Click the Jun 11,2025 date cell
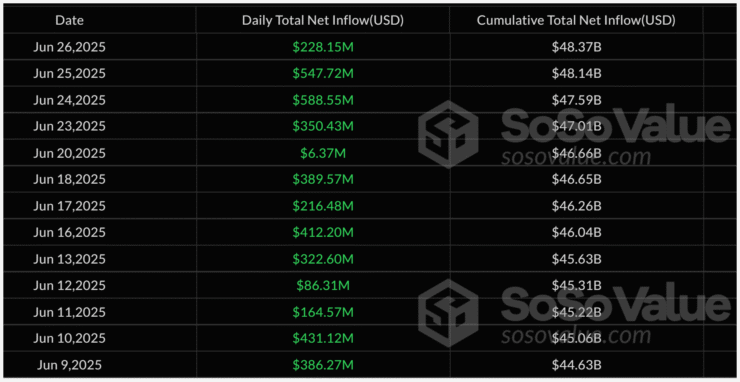The height and width of the screenshot is (382, 740). 69,312
